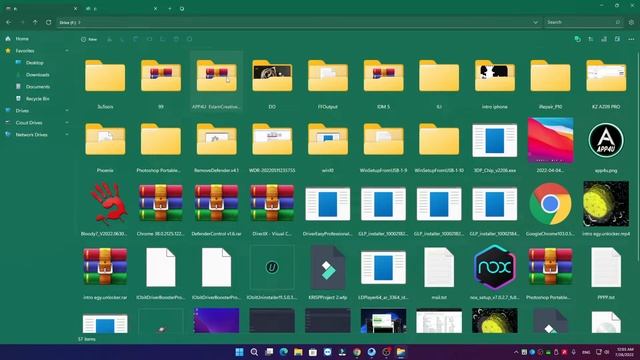Click the New item button
Image resolution: width=640 pixels, height=360 pixels.
pyautogui.click(x=89, y=39)
